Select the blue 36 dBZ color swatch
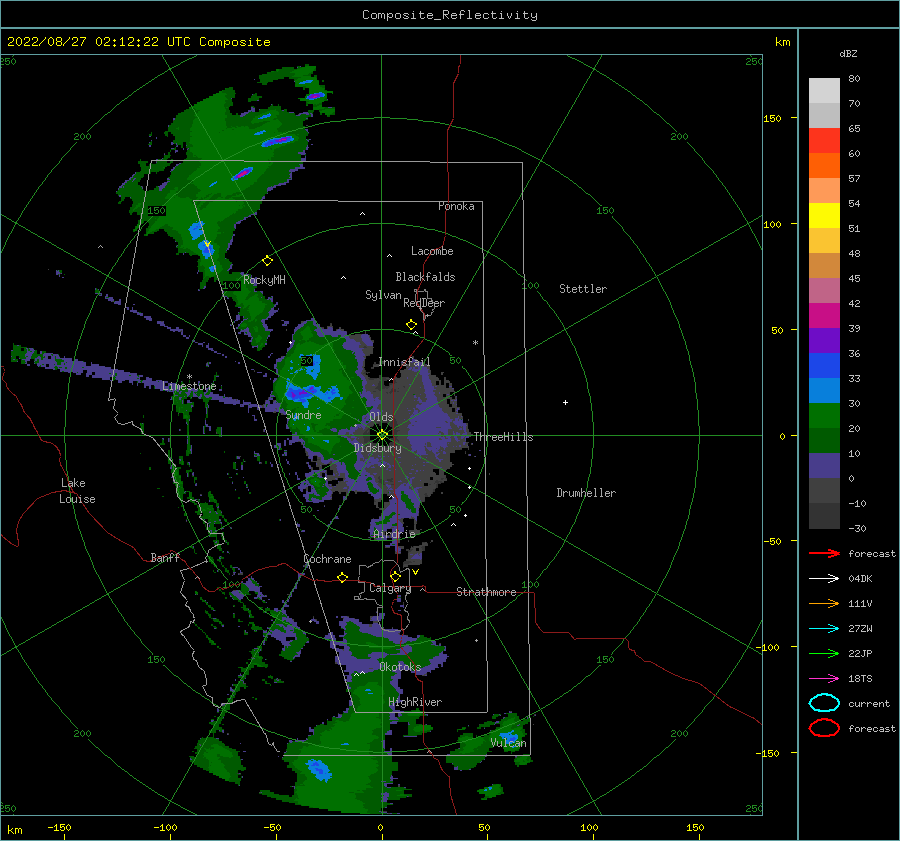This screenshot has width=900, height=841. pos(824,366)
